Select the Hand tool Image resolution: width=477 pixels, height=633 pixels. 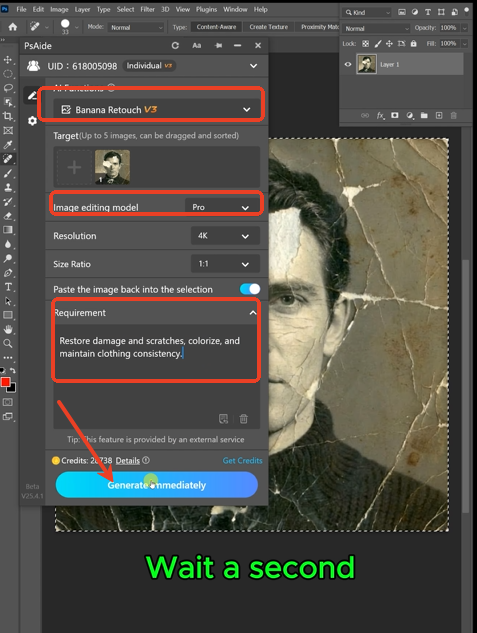(8, 329)
